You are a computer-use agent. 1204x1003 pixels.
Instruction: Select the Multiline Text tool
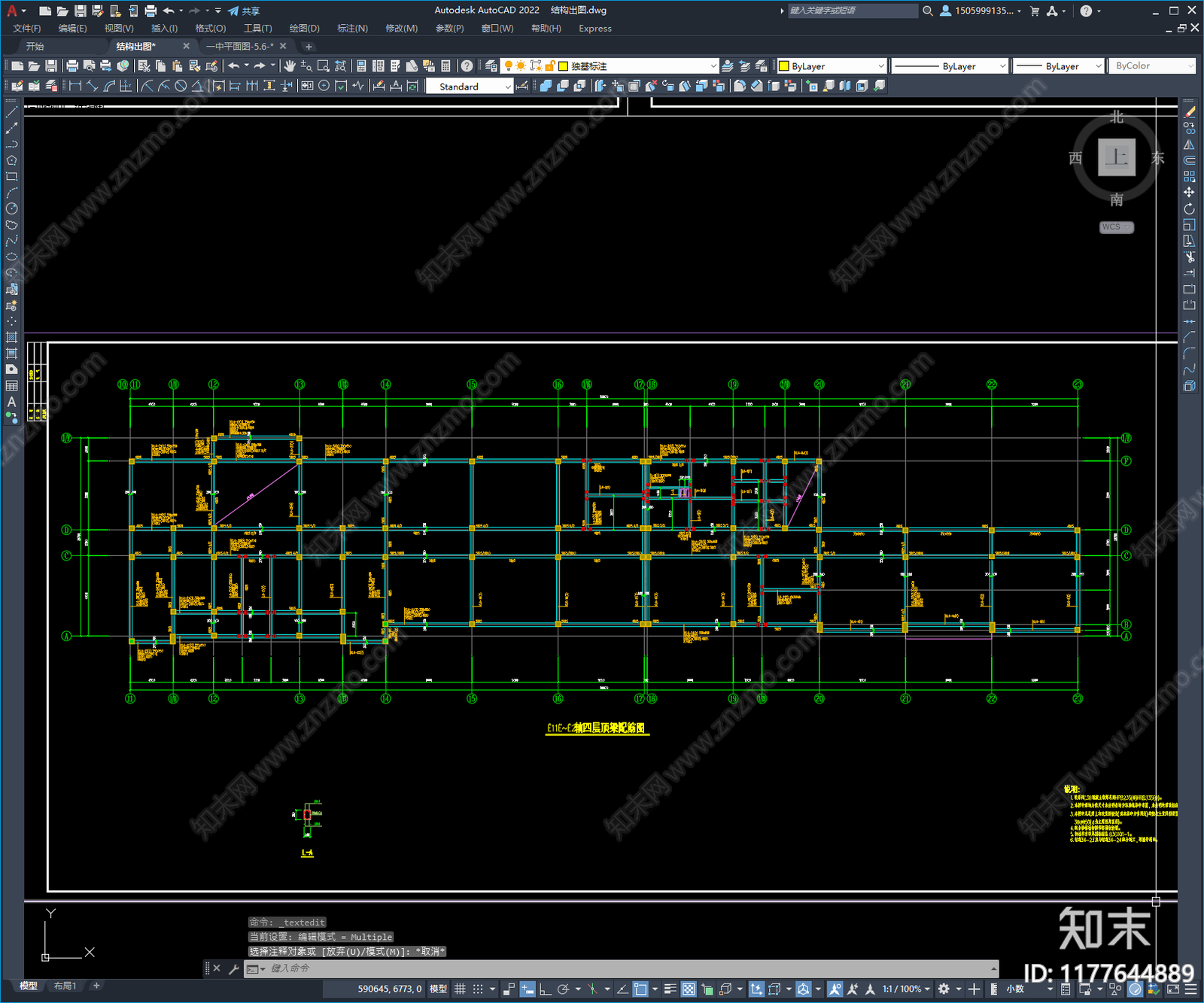click(11, 402)
